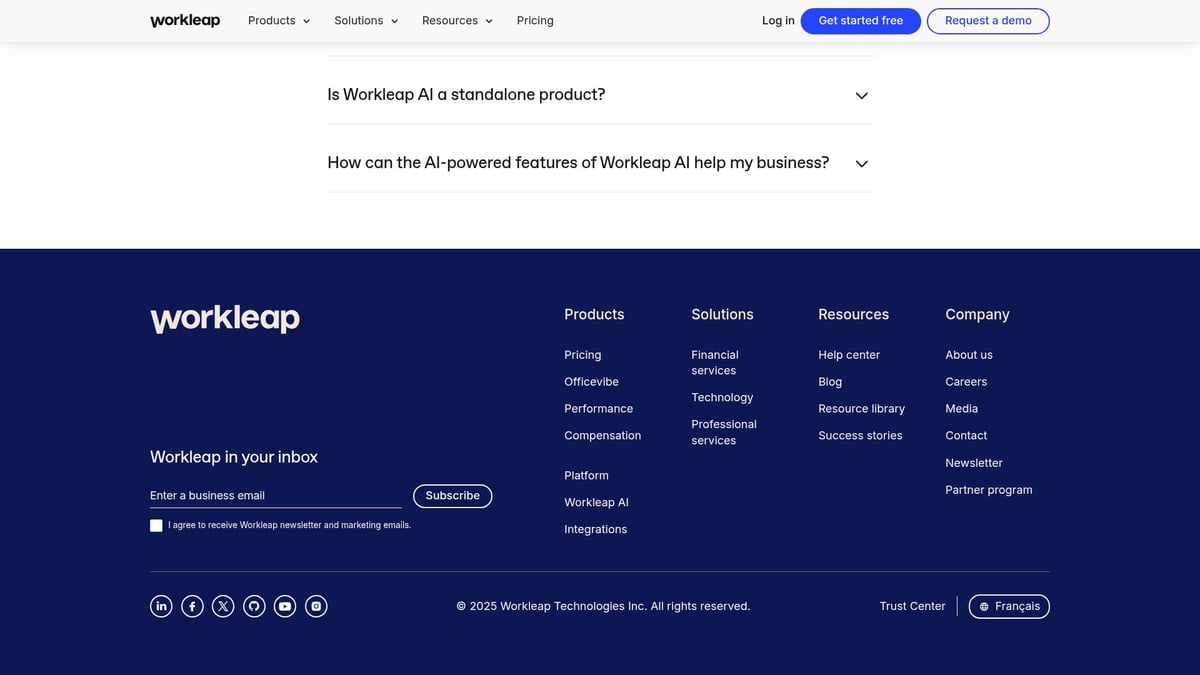Click the Instagram icon

(x=316, y=605)
